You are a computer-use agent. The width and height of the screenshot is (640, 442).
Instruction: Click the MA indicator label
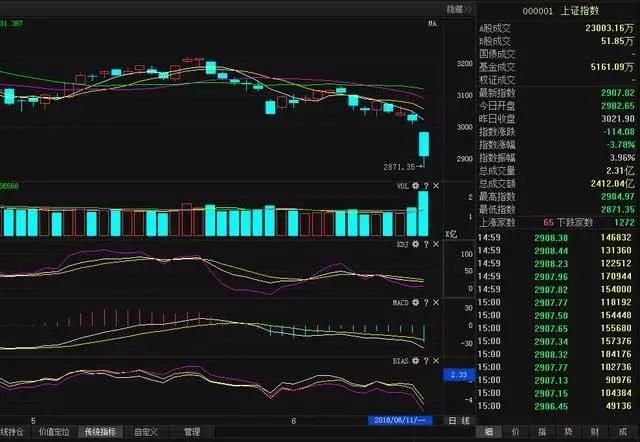(x=432, y=24)
